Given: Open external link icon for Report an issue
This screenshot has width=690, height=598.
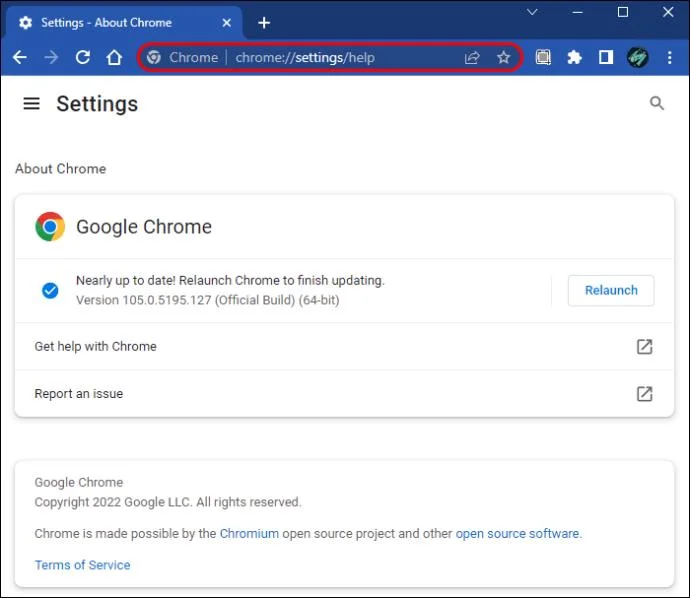Looking at the screenshot, I should pyautogui.click(x=645, y=394).
